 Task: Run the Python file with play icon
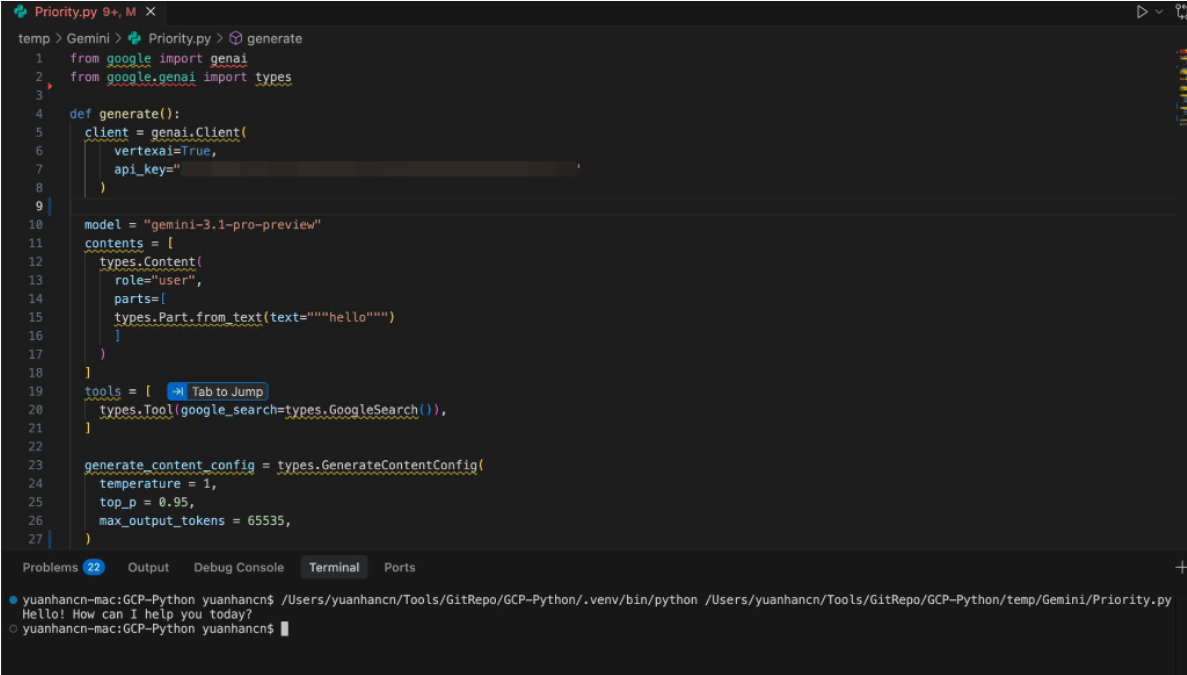coord(1142,12)
